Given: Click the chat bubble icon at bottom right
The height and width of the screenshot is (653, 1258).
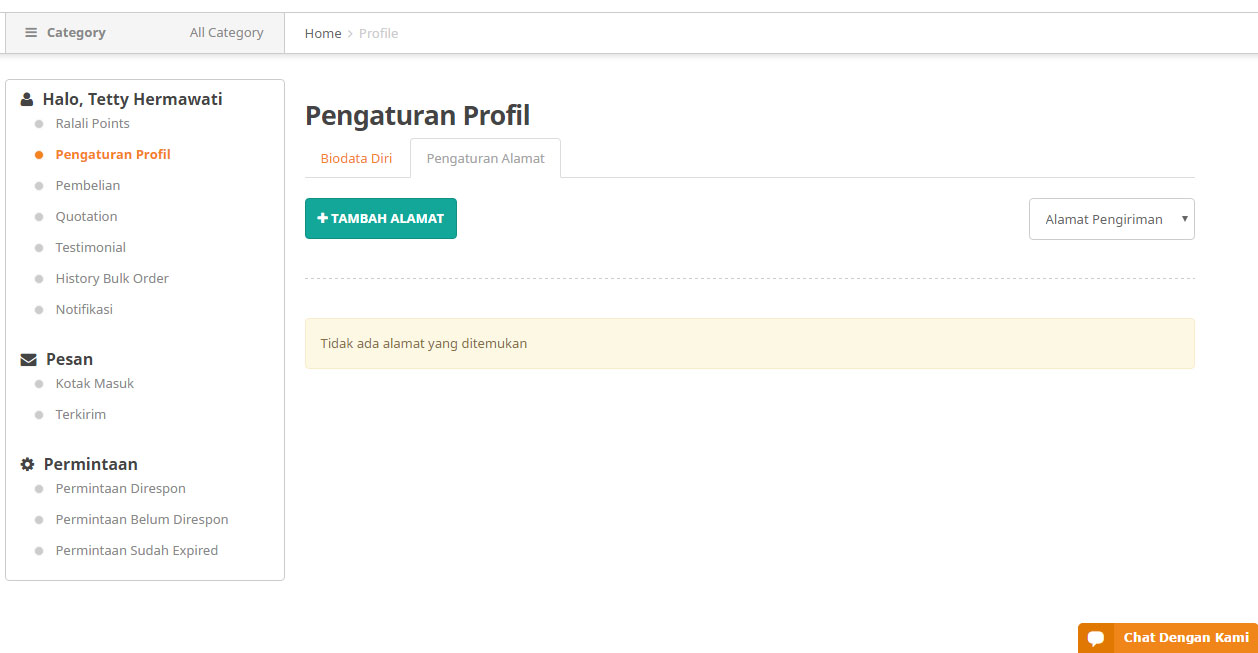Looking at the screenshot, I should (1096, 638).
